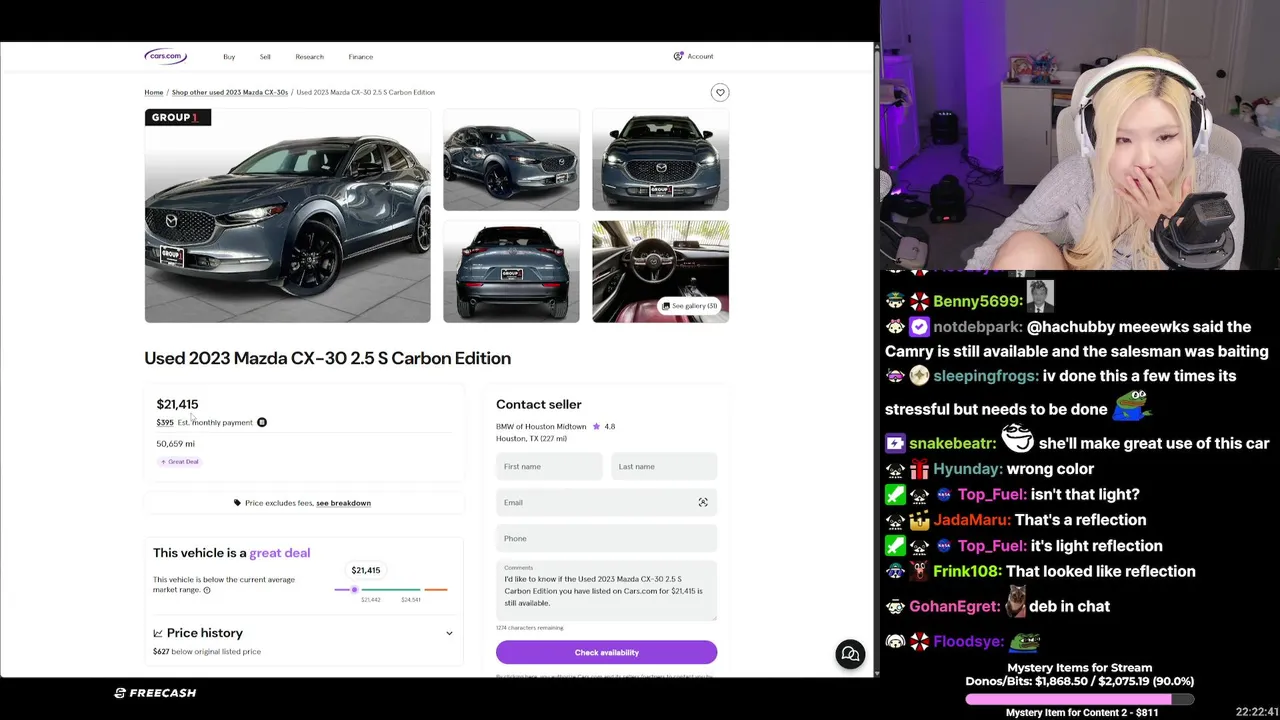Click the autofill icon in the Email field
Screen dimensions: 1280x720
(x=703, y=502)
